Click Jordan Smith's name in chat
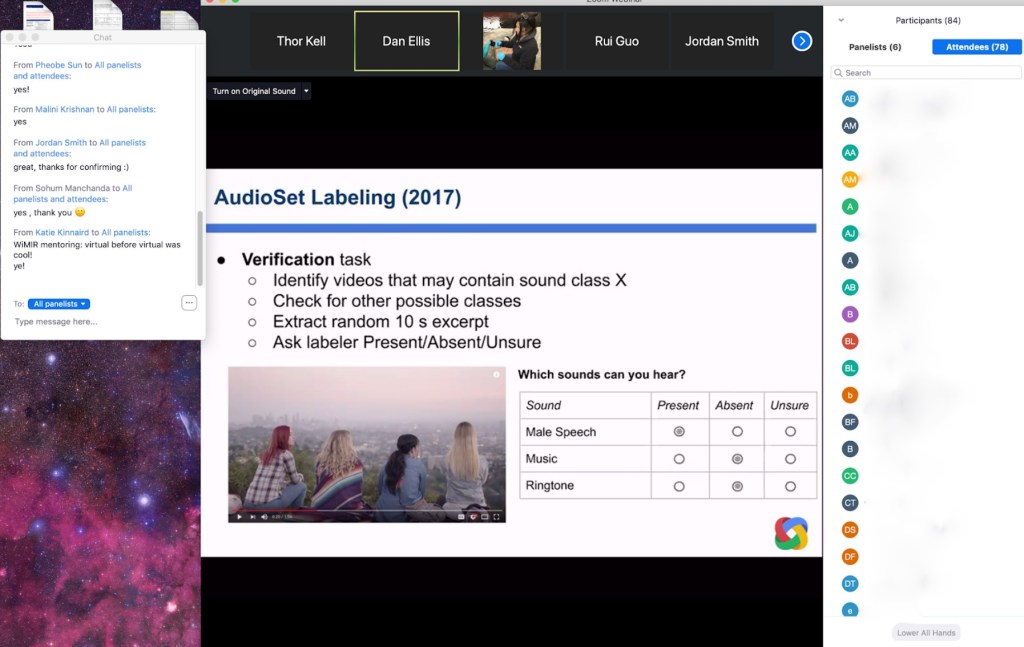 (x=61, y=142)
